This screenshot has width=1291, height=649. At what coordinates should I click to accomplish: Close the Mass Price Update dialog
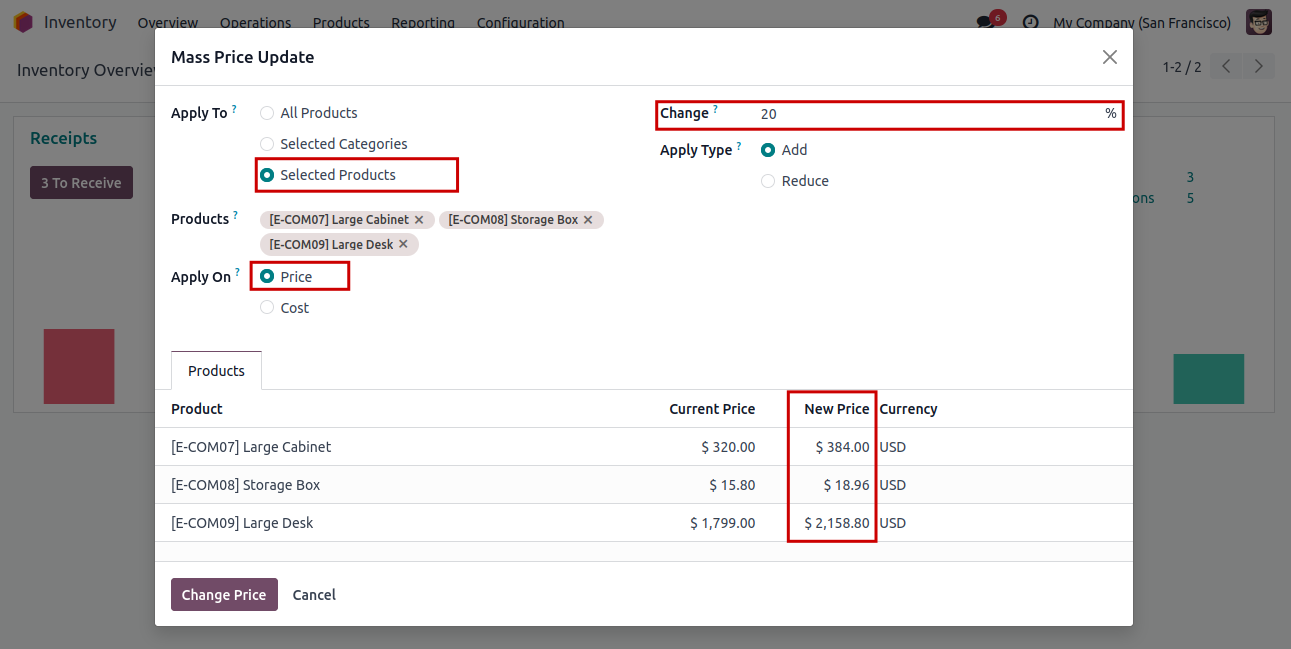pyautogui.click(x=1109, y=57)
